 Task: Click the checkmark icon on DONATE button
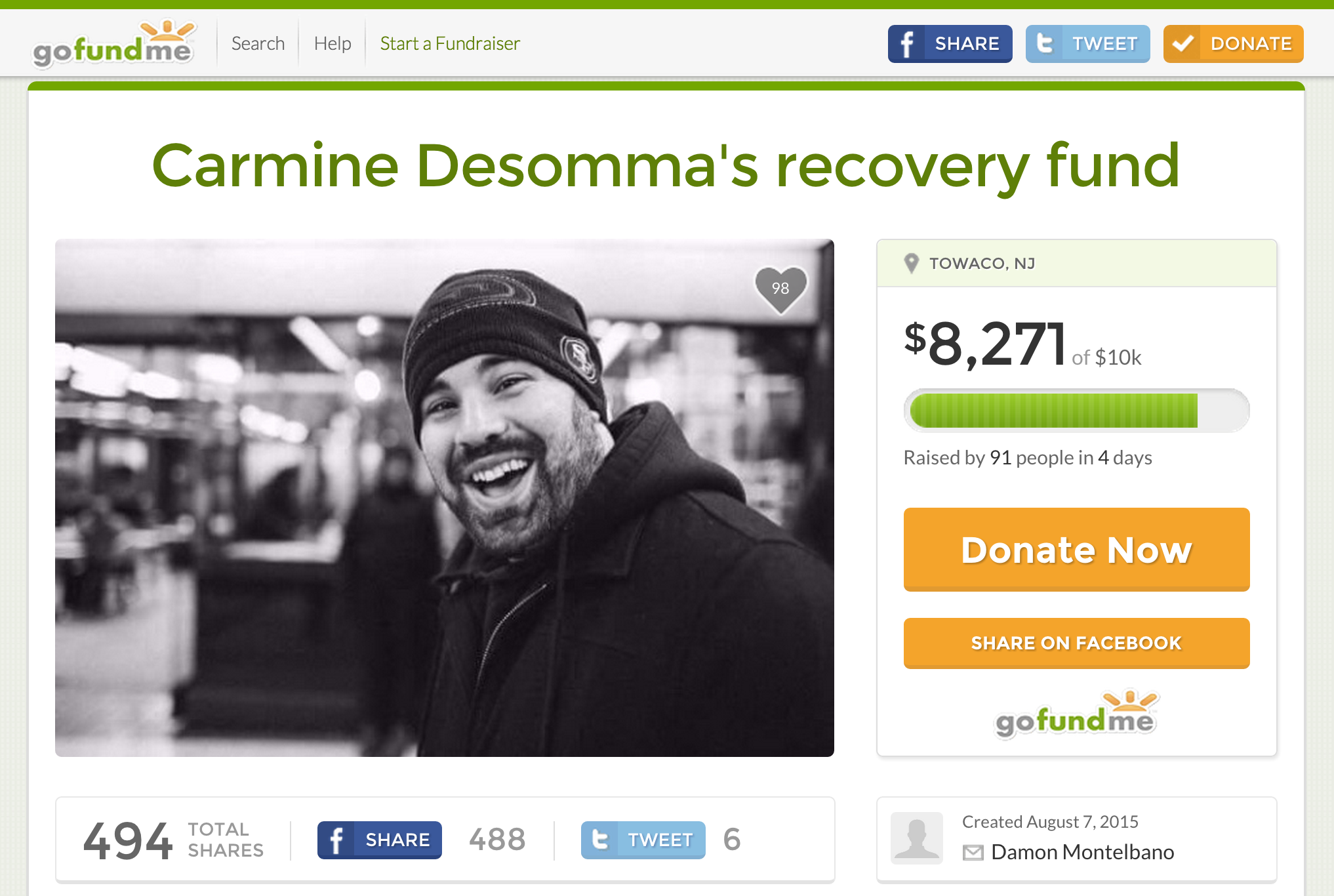click(1182, 44)
